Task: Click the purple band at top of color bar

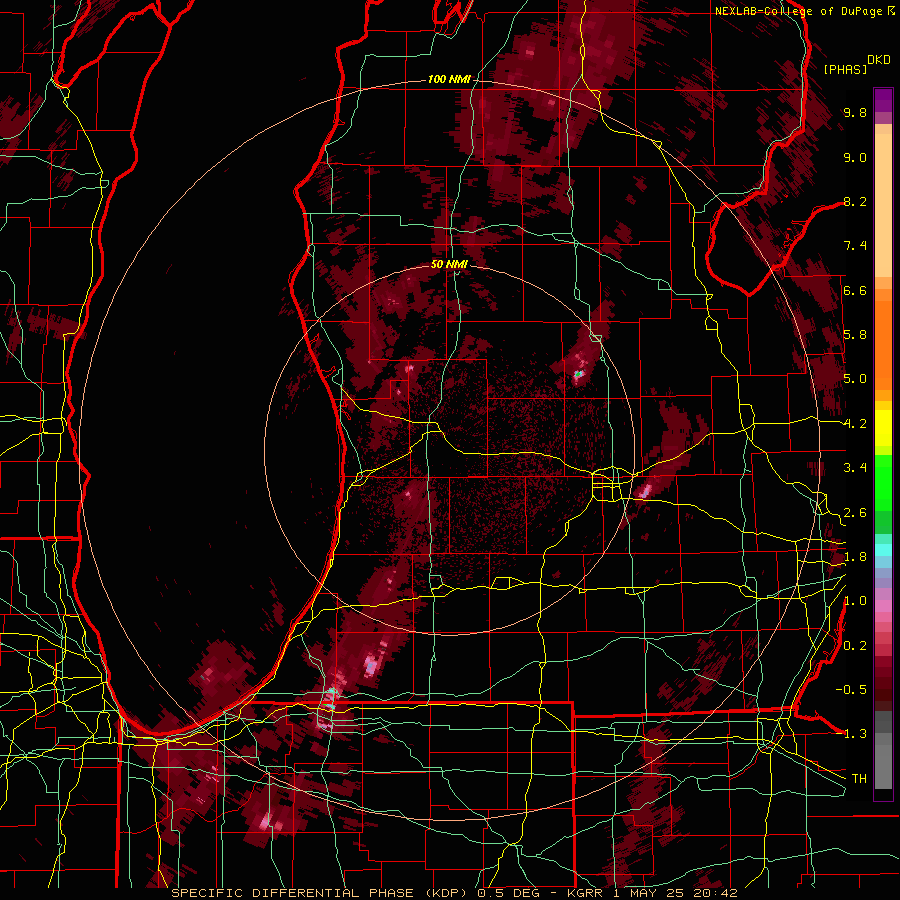Action: tap(883, 101)
